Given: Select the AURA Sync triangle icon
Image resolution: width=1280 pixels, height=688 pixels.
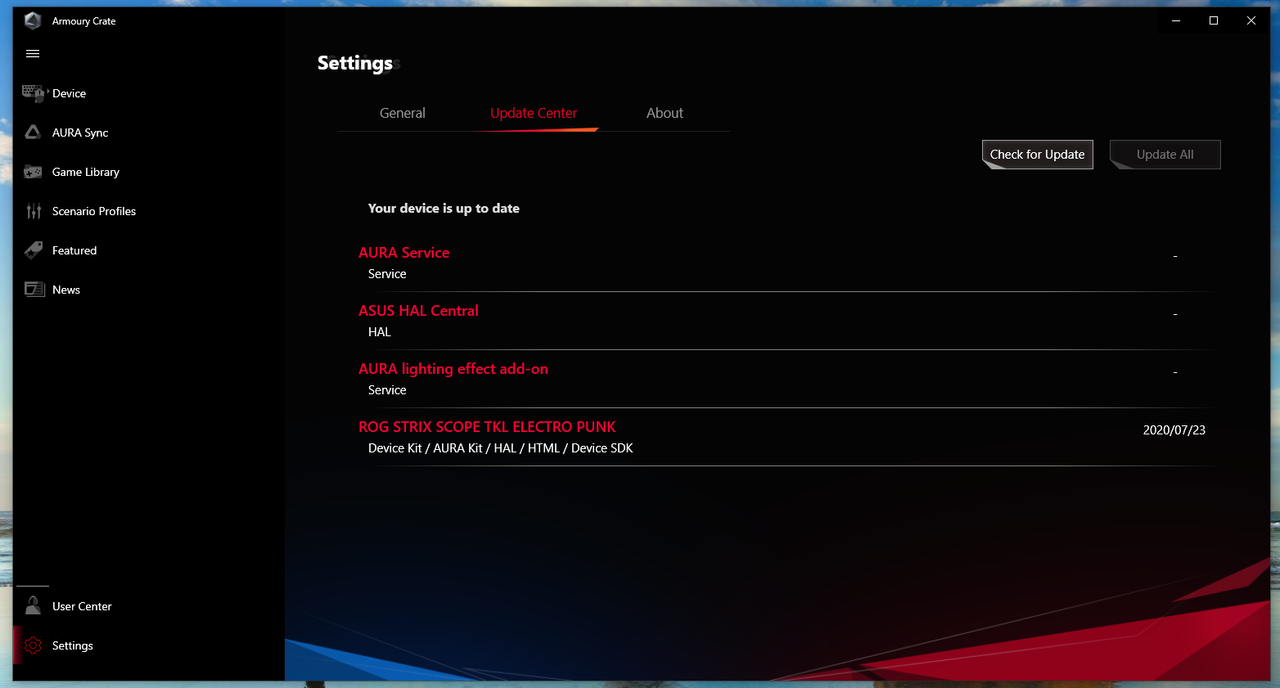Looking at the screenshot, I should (33, 132).
